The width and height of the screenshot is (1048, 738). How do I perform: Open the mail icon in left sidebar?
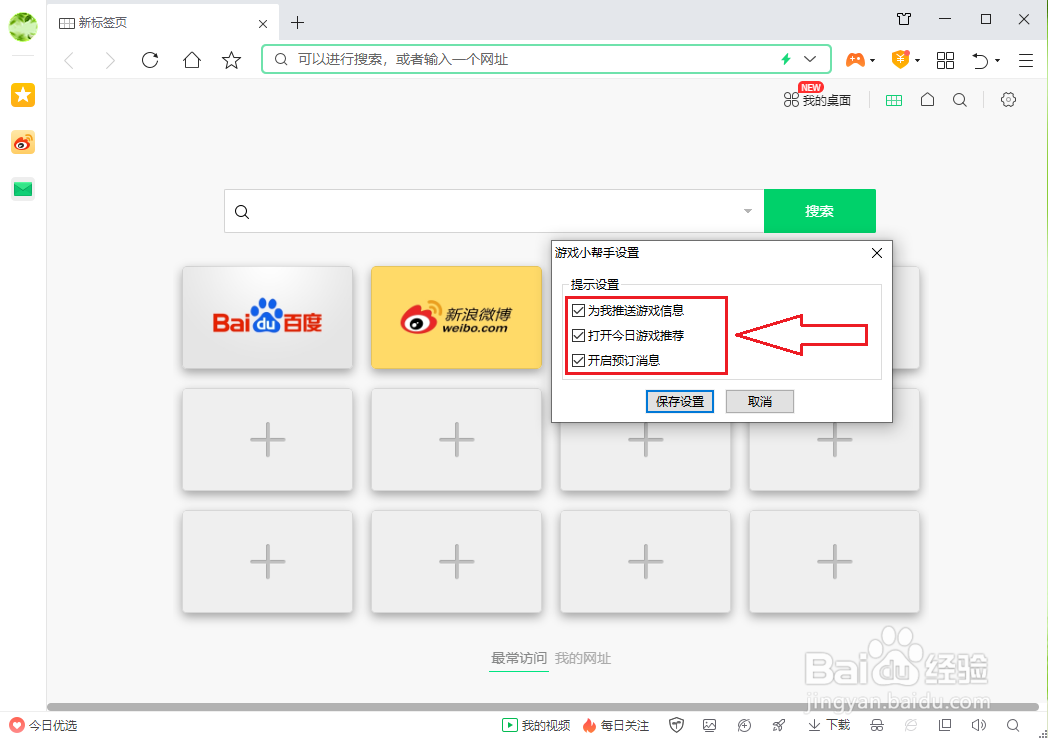pos(22,188)
